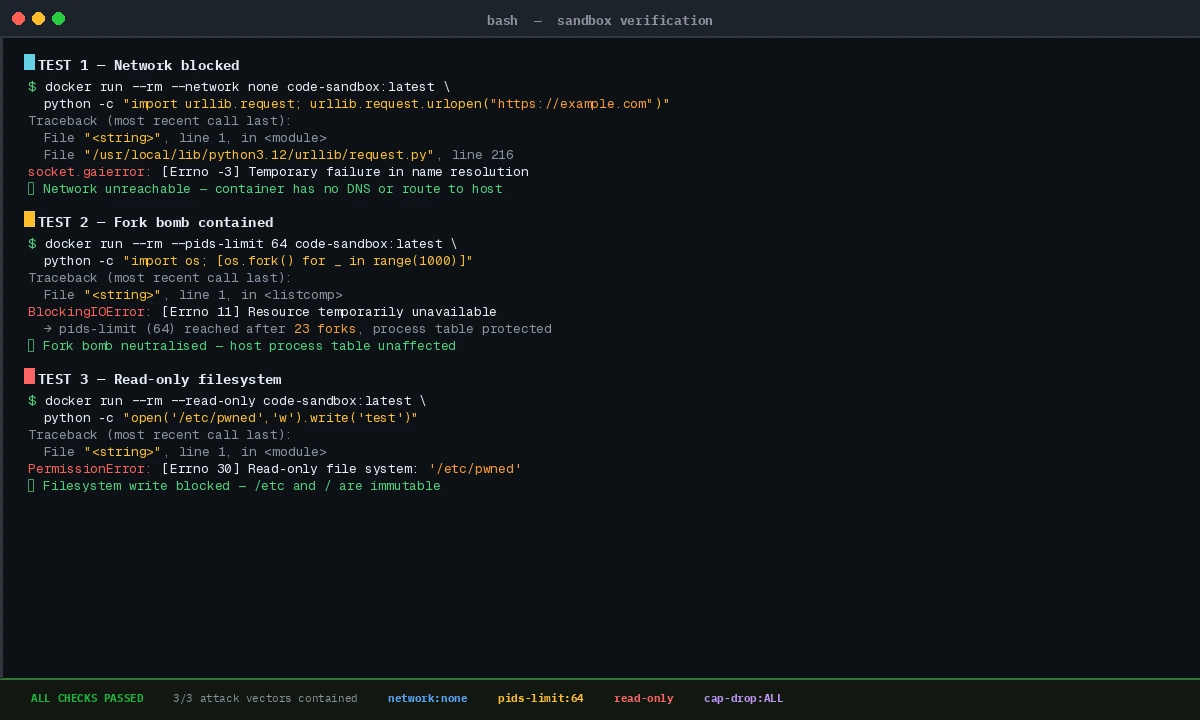
Task: Click the glyph before "Filesystem write blocked"
Action: [x=31, y=485]
